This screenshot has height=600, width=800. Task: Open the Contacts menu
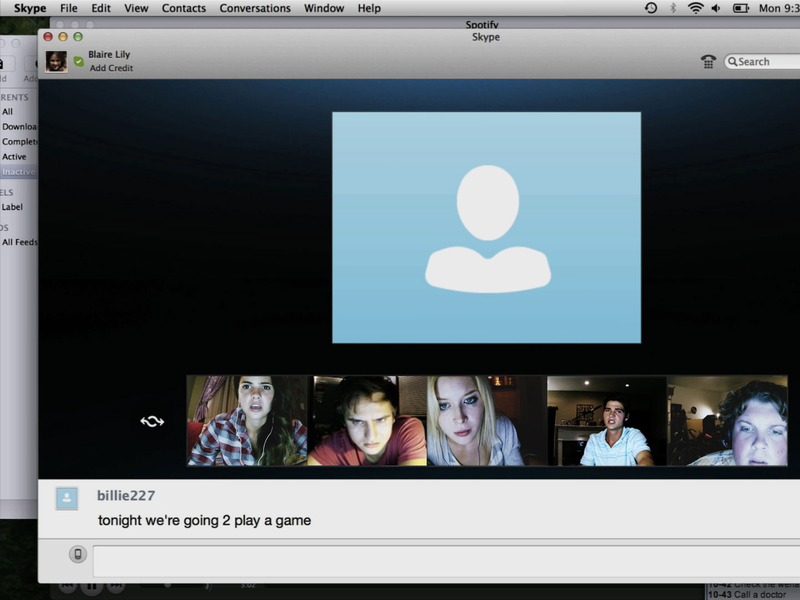[x=184, y=8]
